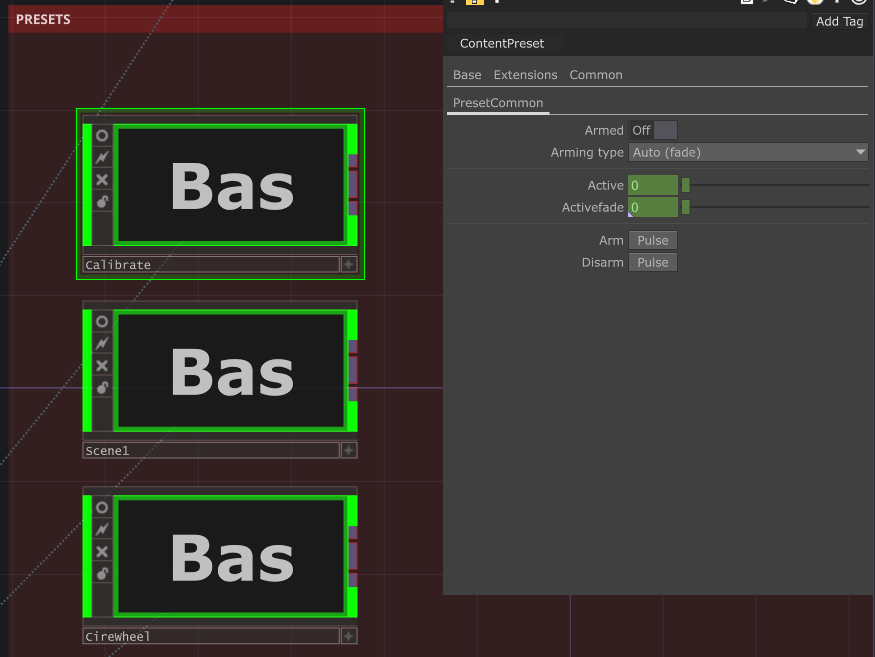Click the lightning flag icon on Scene1 node
Screen dimensions: 875x657
click(102, 343)
